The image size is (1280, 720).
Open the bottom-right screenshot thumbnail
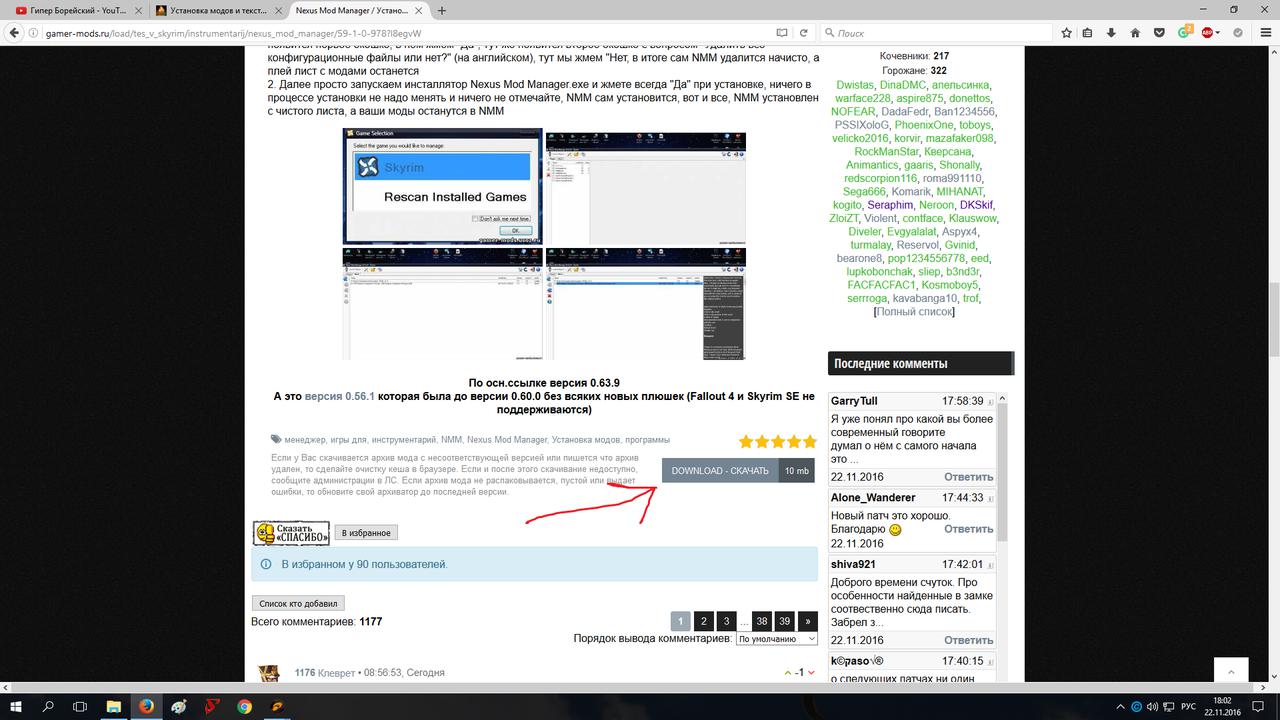pos(646,304)
